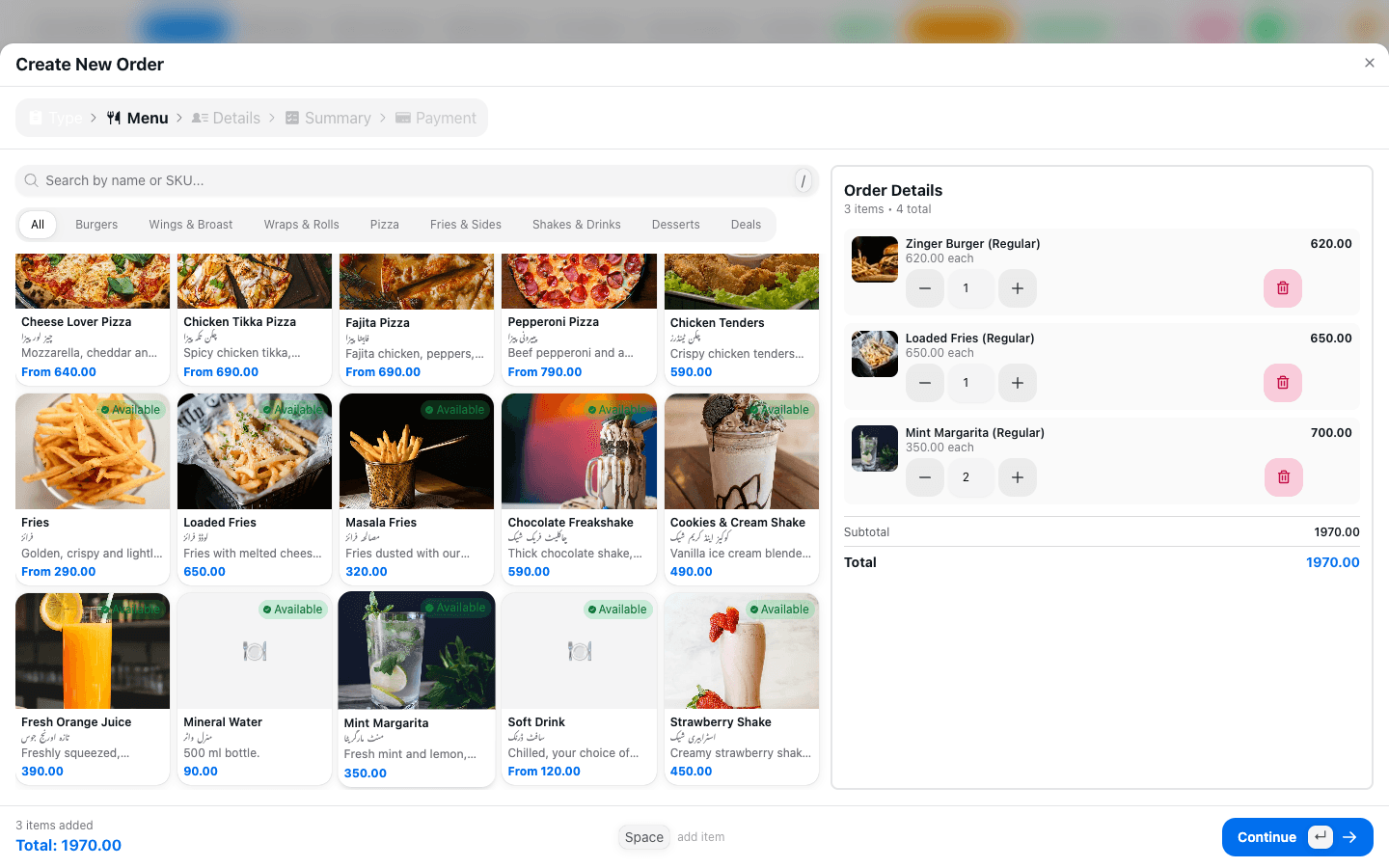The width and height of the screenshot is (1389, 868).
Task: Open the Wings & Broast category
Action: tap(190, 225)
